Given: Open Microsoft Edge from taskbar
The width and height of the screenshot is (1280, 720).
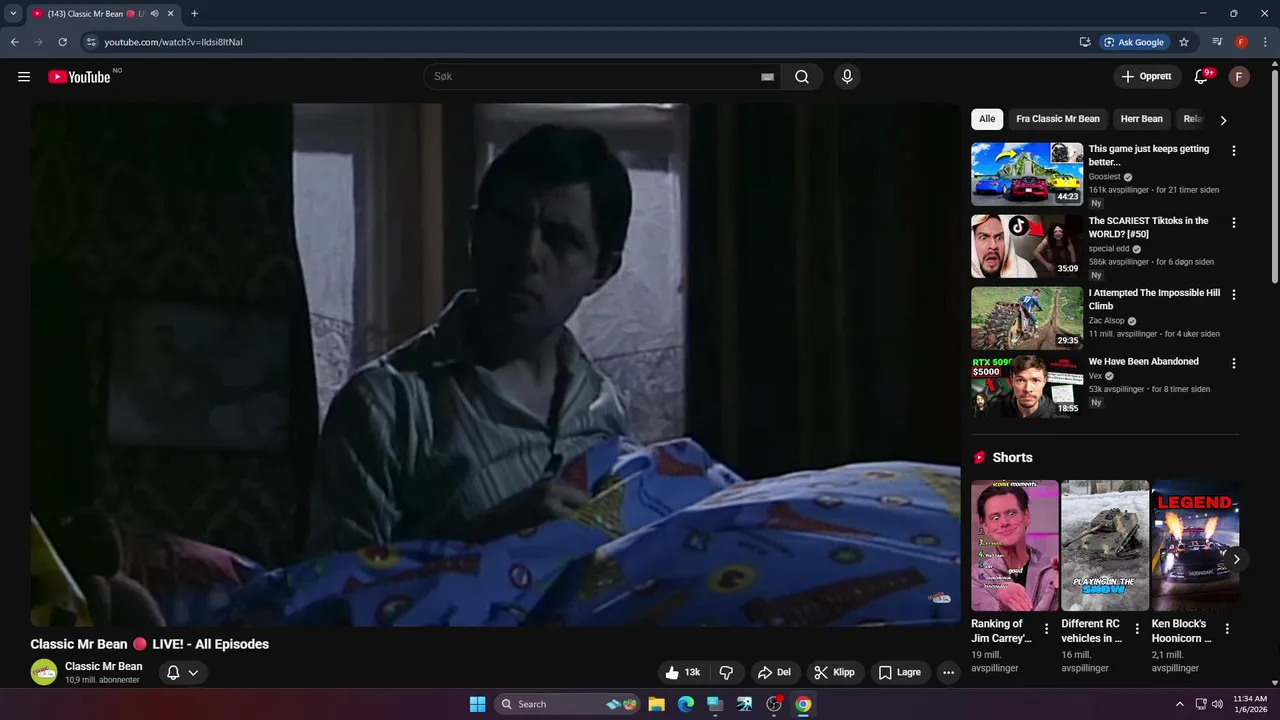Looking at the screenshot, I should click(686, 704).
